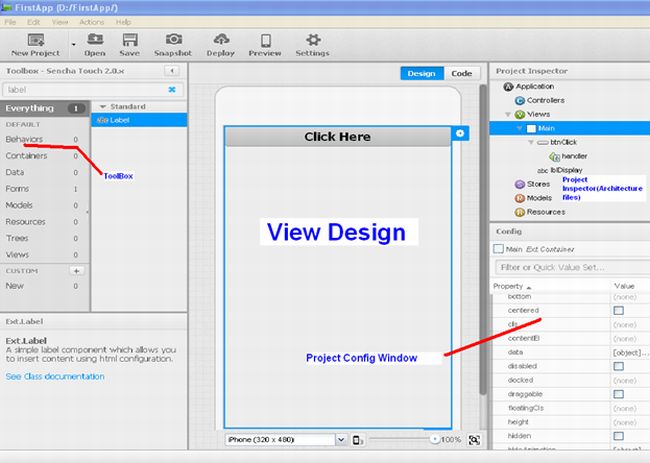Click the toolbox search field

(93, 90)
